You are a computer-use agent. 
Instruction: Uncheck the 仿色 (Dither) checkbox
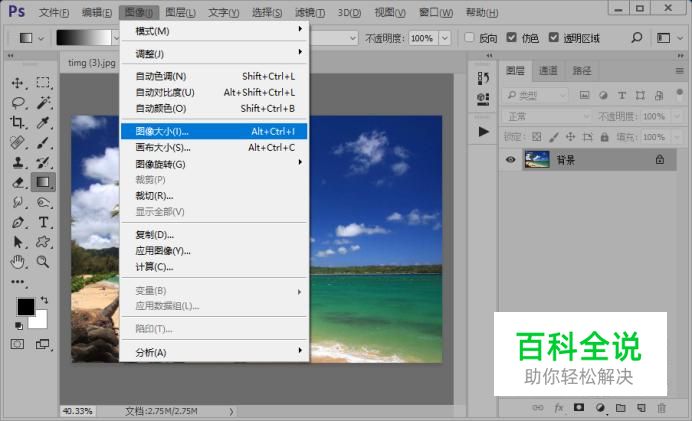pyautogui.click(x=512, y=38)
